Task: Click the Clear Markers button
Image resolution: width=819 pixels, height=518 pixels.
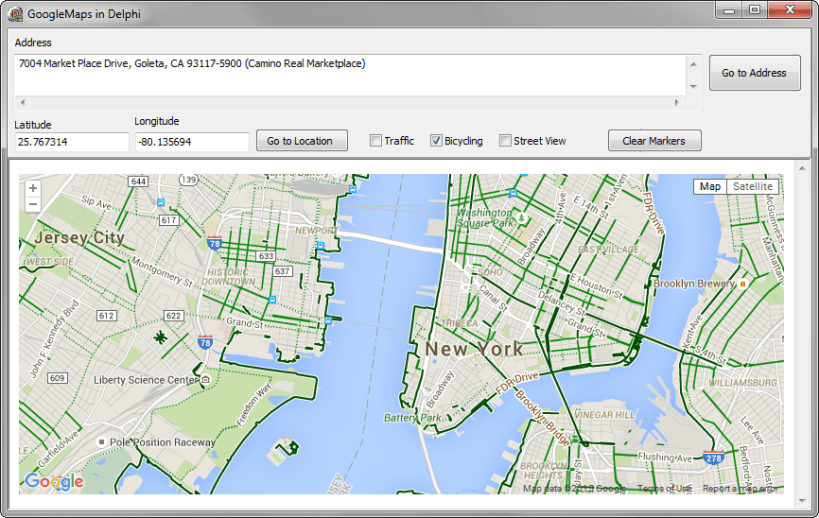Action: click(x=654, y=141)
